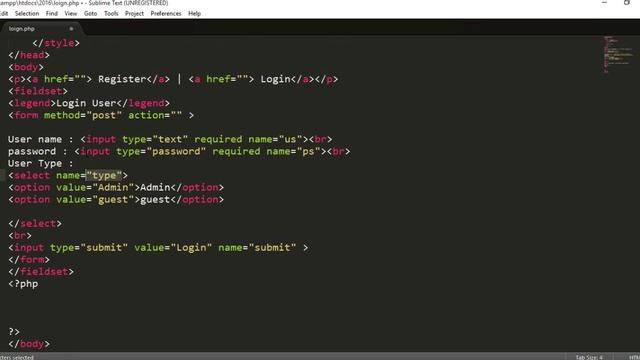The height and width of the screenshot is (360, 640).
Task: Click the closing fieldset tag line
Action: click(x=41, y=272)
